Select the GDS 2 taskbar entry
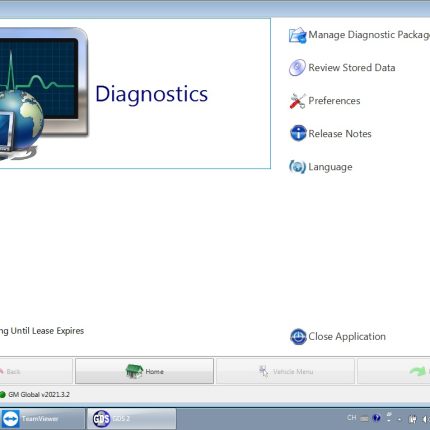This screenshot has height=430, width=430. click(131, 419)
